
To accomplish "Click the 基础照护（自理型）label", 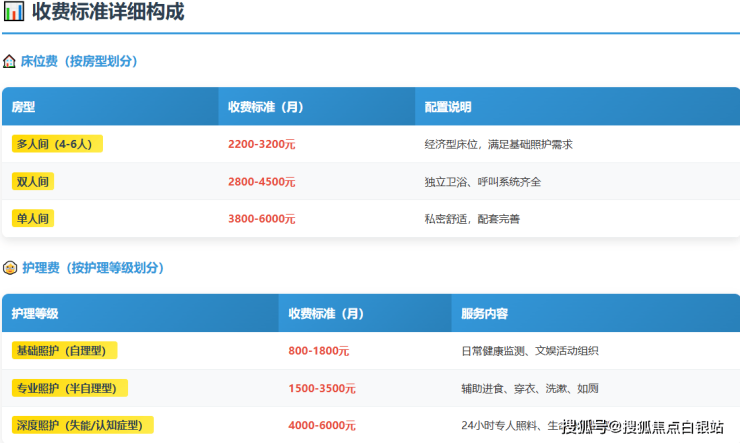I will (64, 351).
